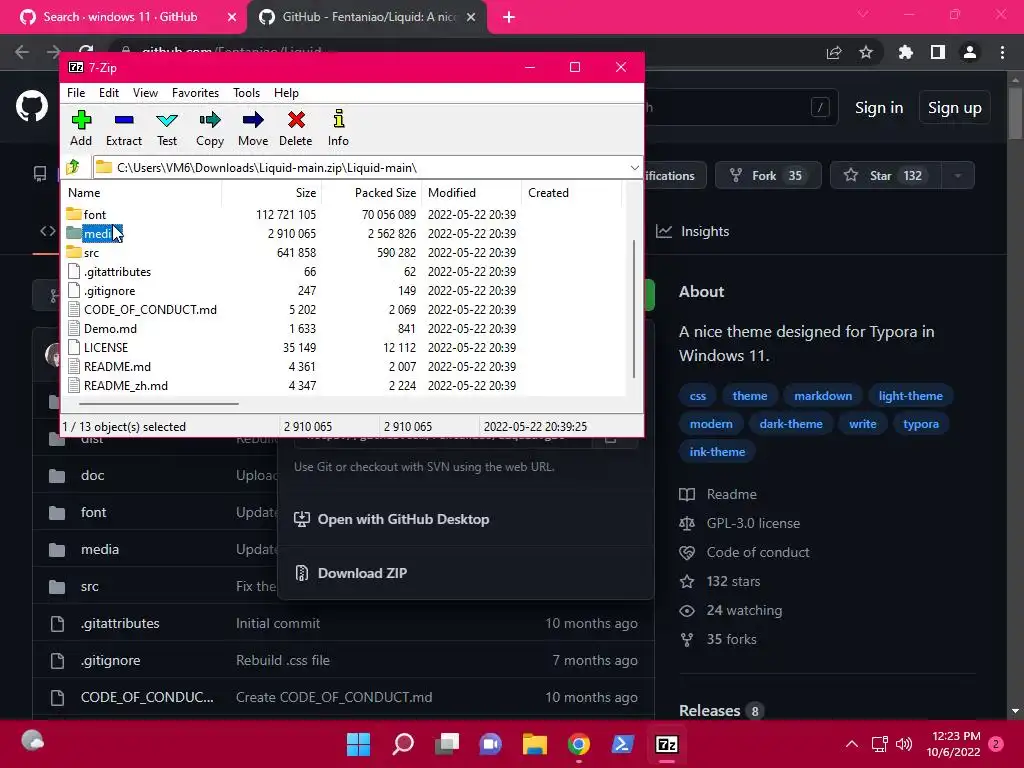Click the Move toolbar icon in 7-Zip
The width and height of the screenshot is (1024, 768).
pyautogui.click(x=253, y=128)
